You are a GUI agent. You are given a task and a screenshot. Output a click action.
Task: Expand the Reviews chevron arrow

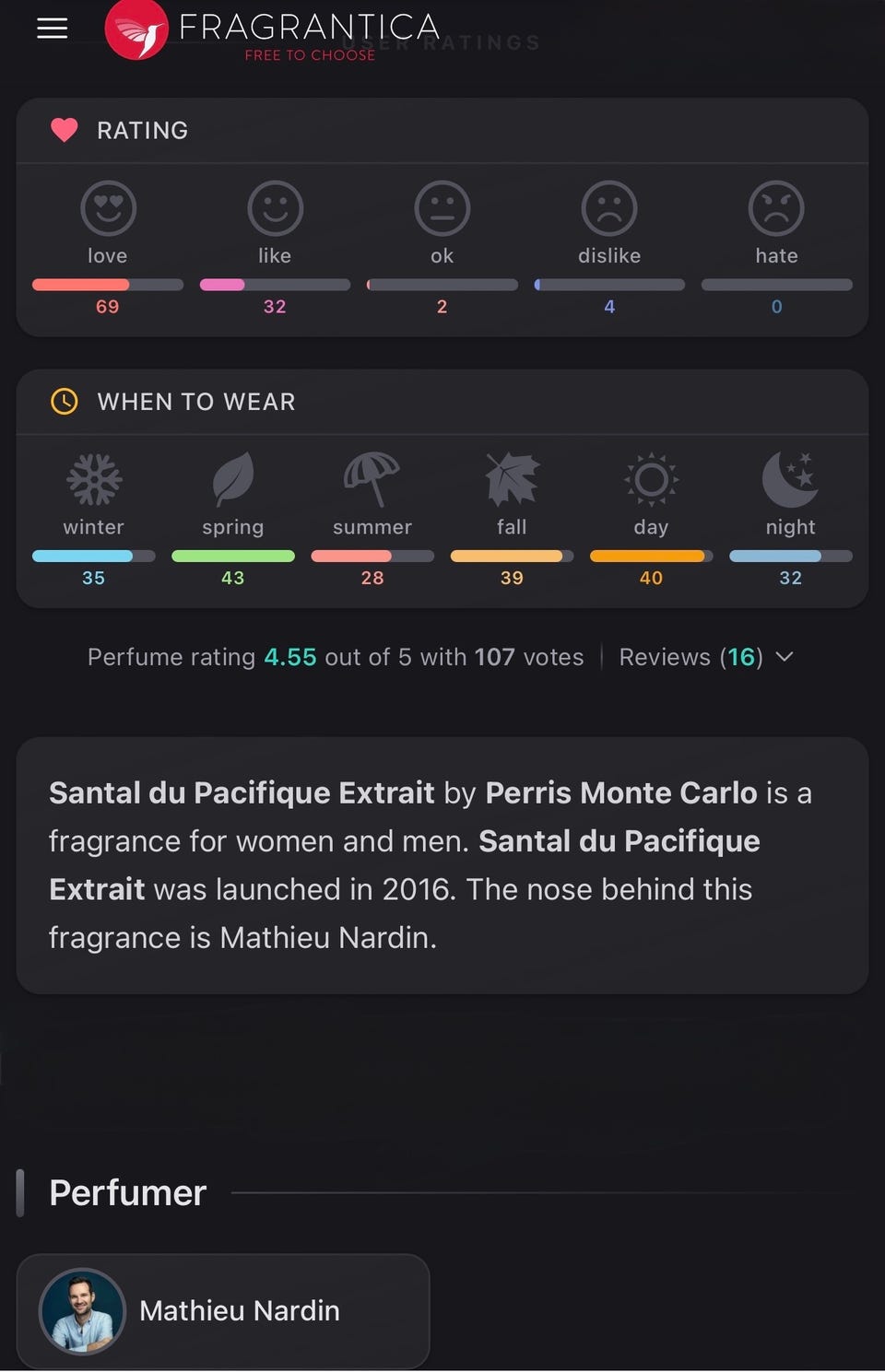point(785,657)
